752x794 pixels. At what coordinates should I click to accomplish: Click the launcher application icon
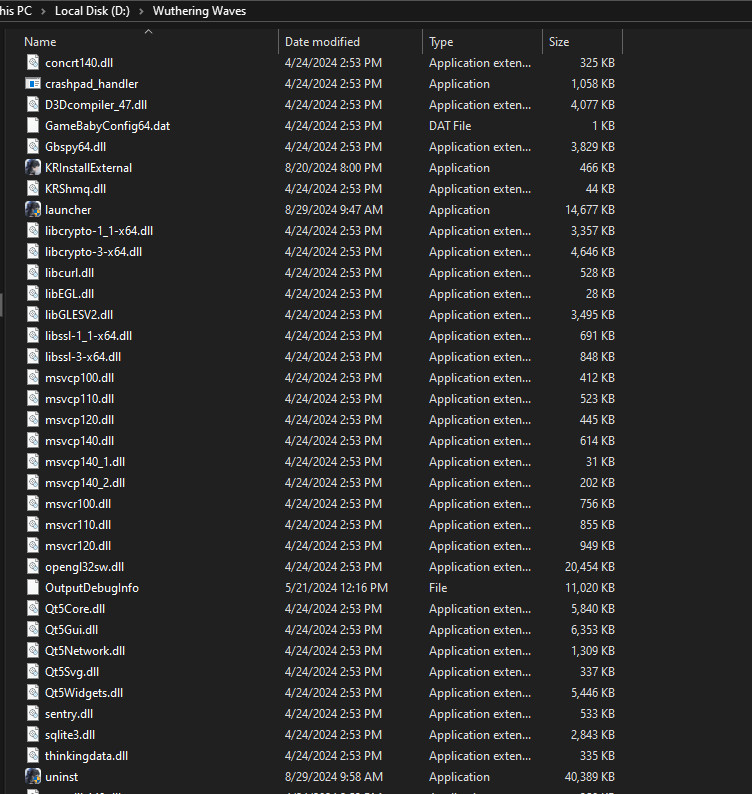33,210
